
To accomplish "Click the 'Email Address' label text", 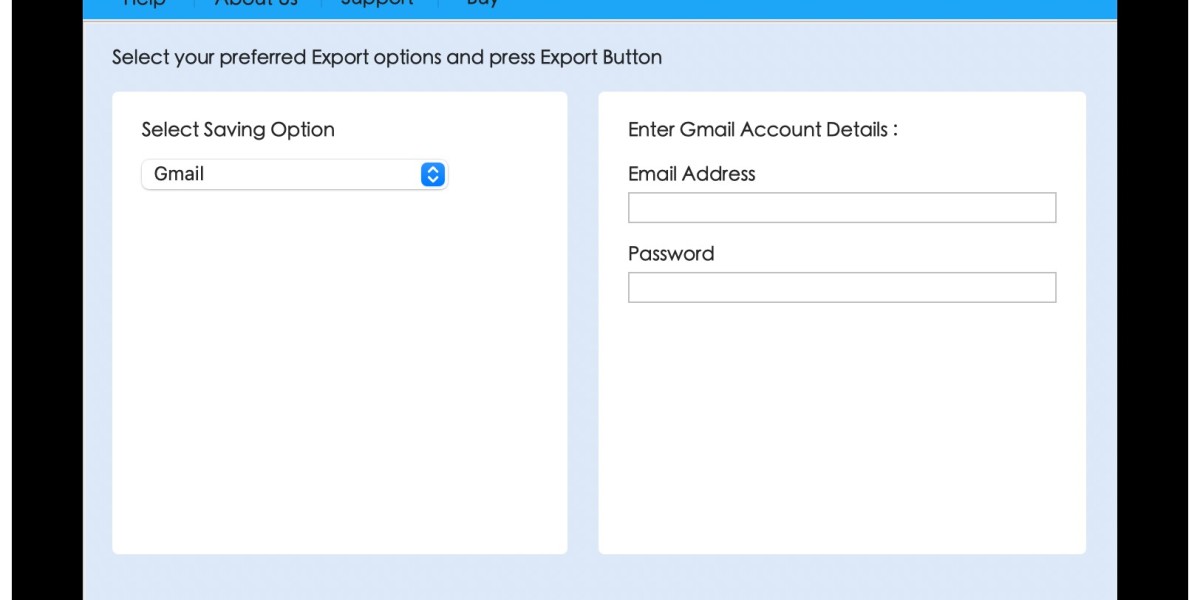I will (692, 173).
